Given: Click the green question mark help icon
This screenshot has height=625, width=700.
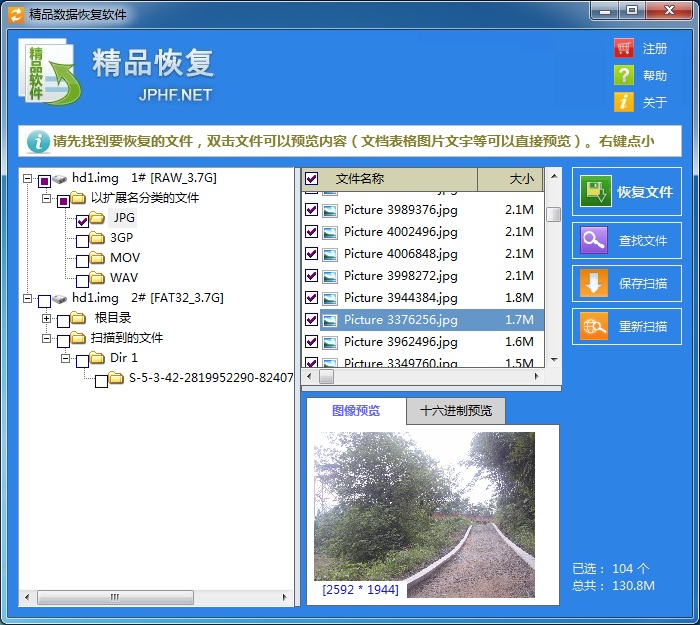Looking at the screenshot, I should tap(624, 75).
